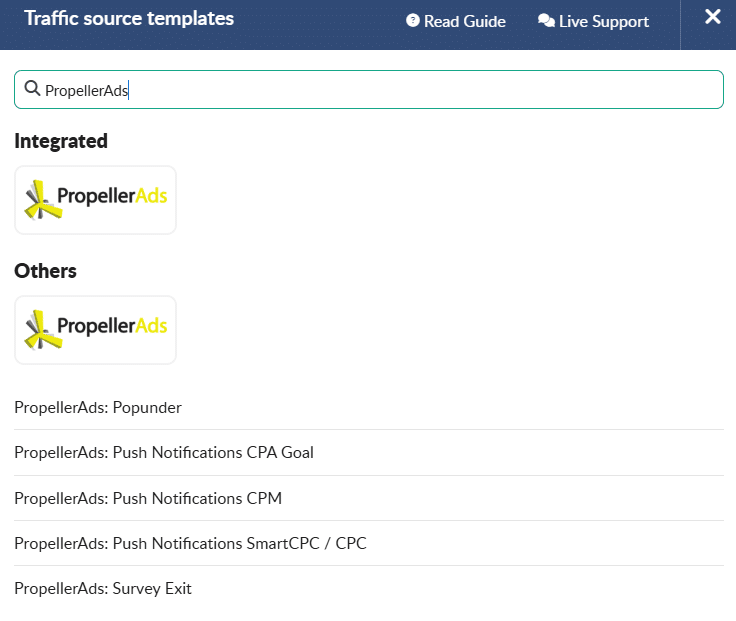This screenshot has height=621, width=736.
Task: Click the question mark Read Guide icon
Action: (x=412, y=21)
